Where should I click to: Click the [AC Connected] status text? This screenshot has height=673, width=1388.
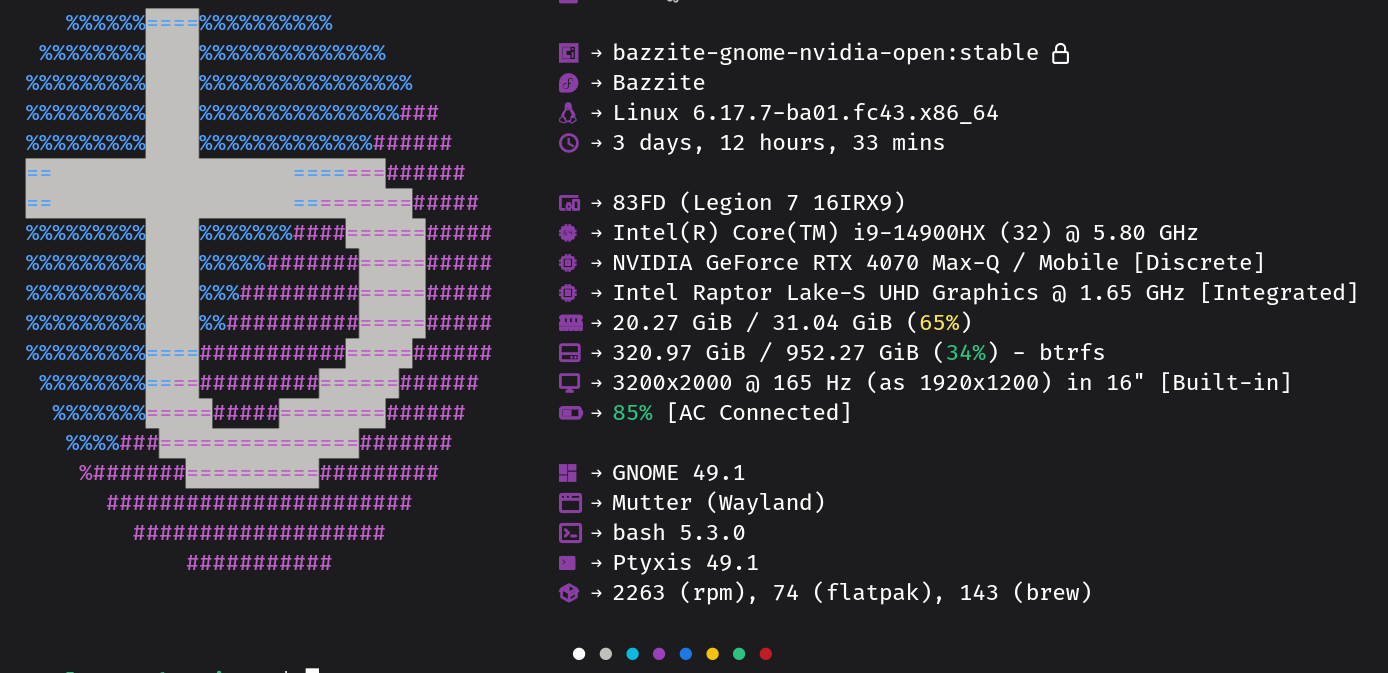(759, 413)
